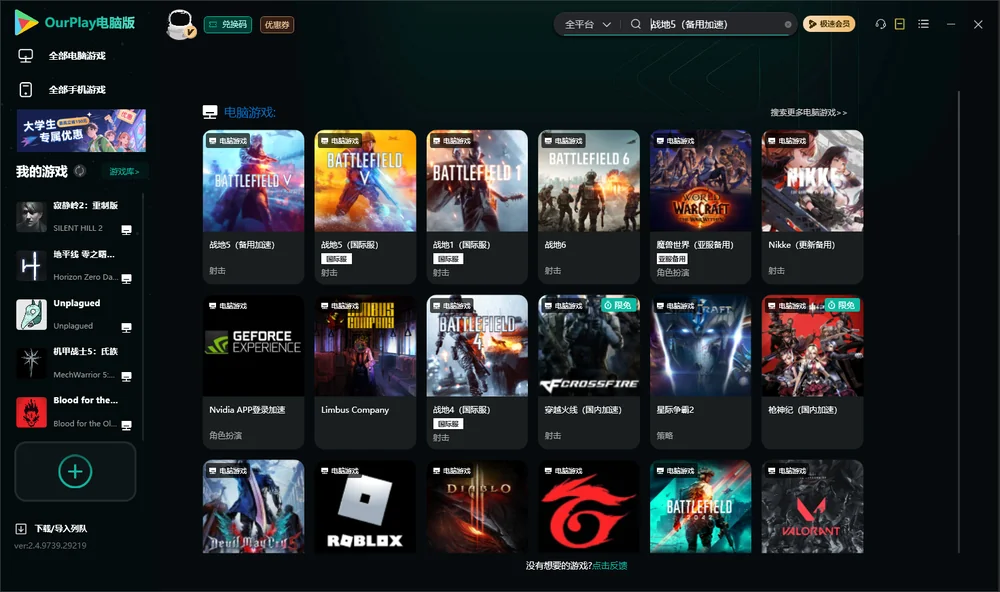Open the 枪神纪 (国内加速) game card
The image size is (1000, 592).
point(812,372)
